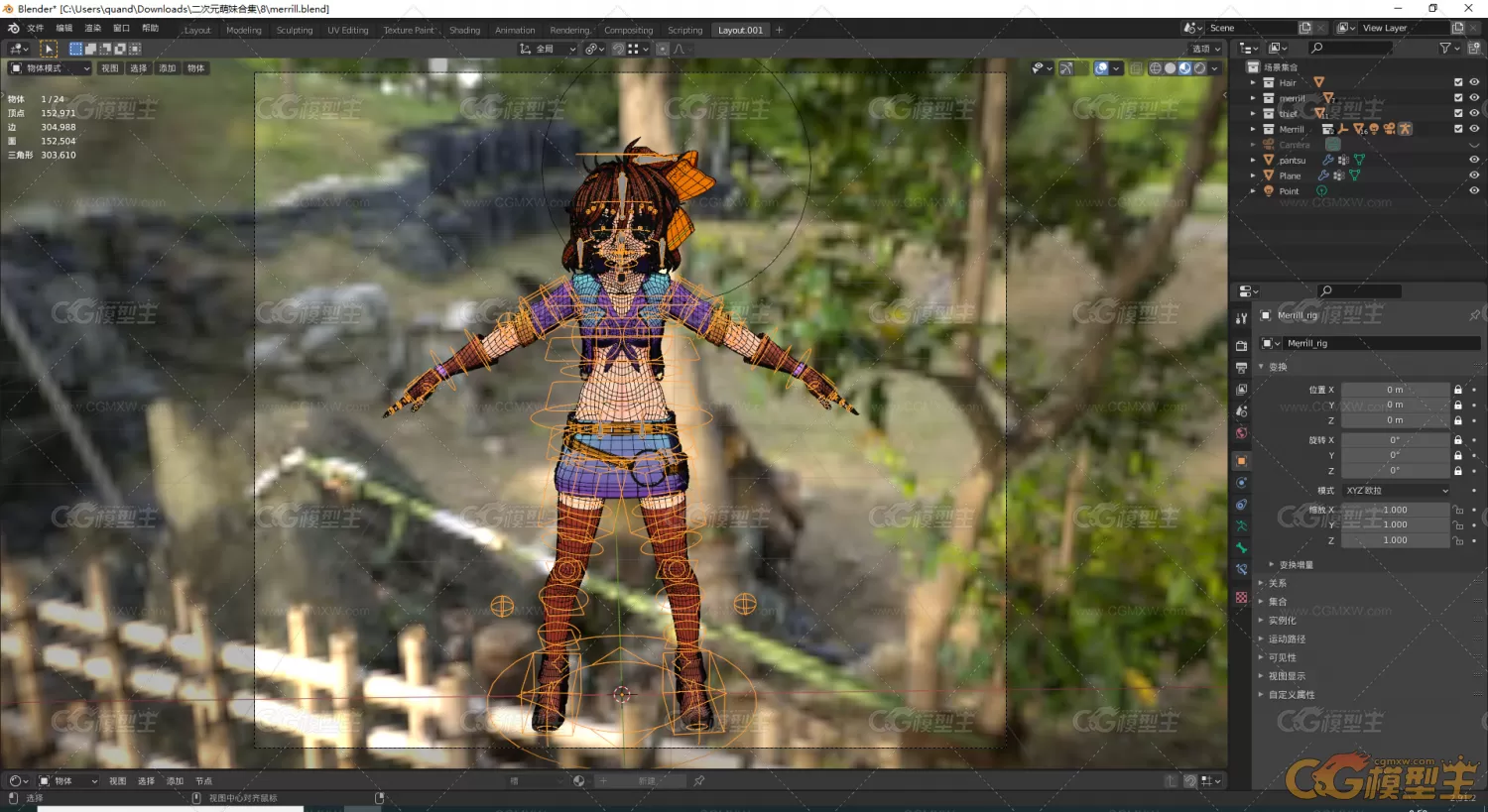Open the View Layer properties tab icon
This screenshot has width=1488, height=812.
[1241, 390]
